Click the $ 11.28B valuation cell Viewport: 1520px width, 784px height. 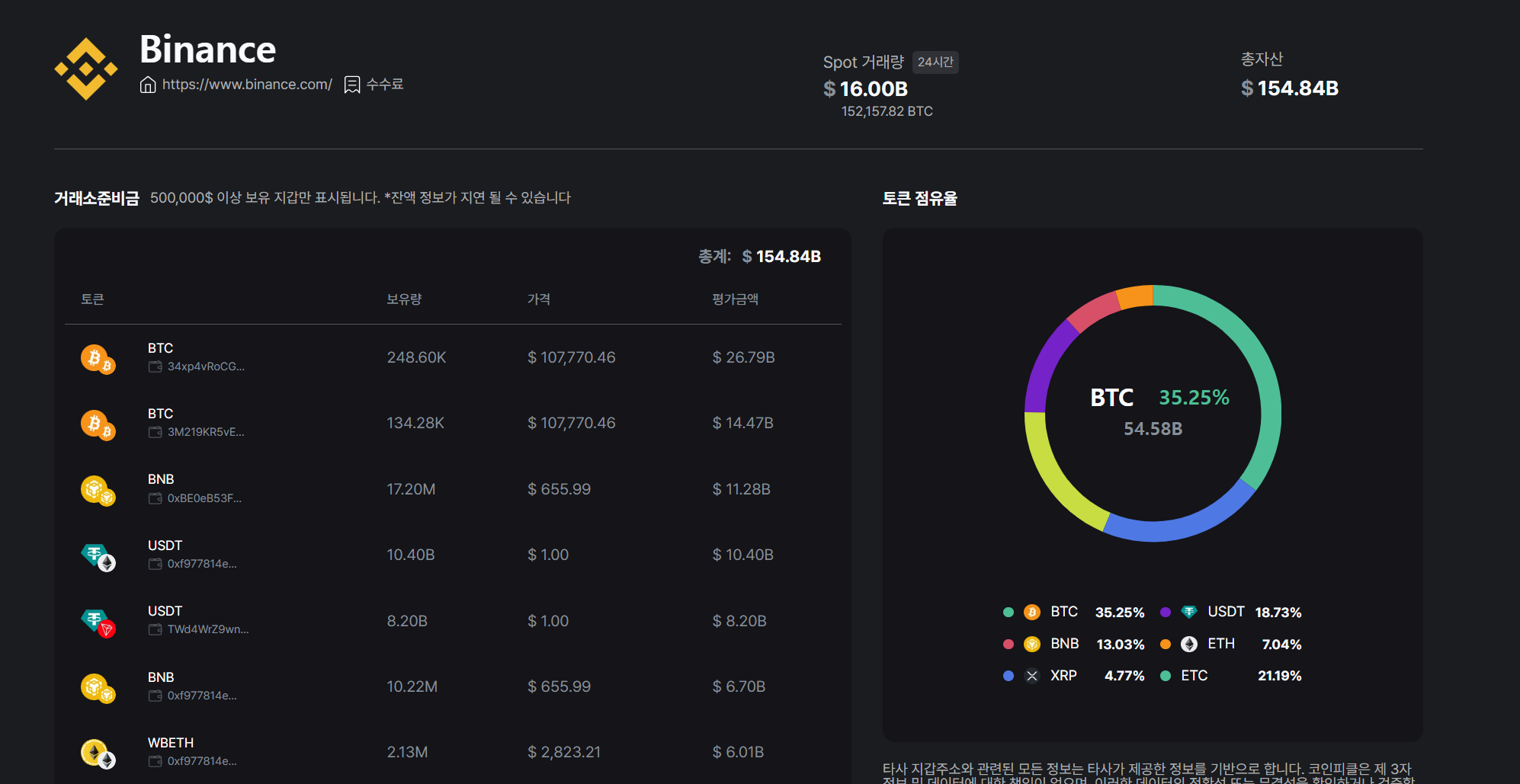pos(741,490)
